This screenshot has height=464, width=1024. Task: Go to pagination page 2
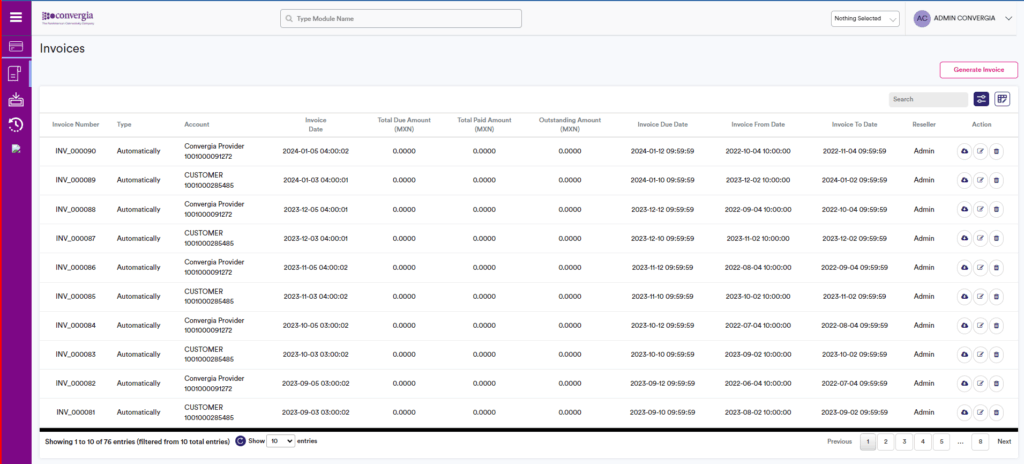[x=886, y=441]
